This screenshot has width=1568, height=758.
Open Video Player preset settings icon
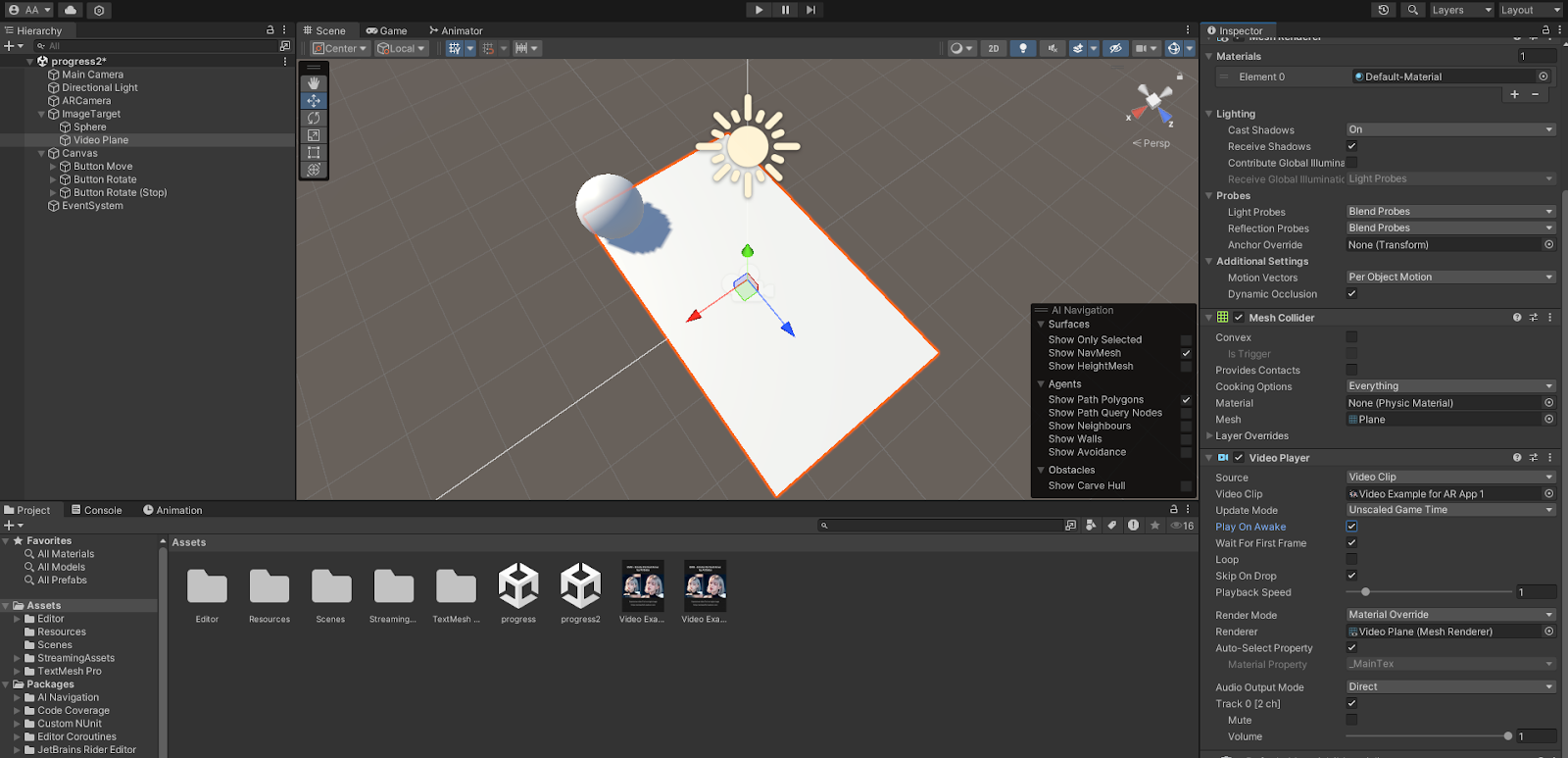pyautogui.click(x=1534, y=458)
